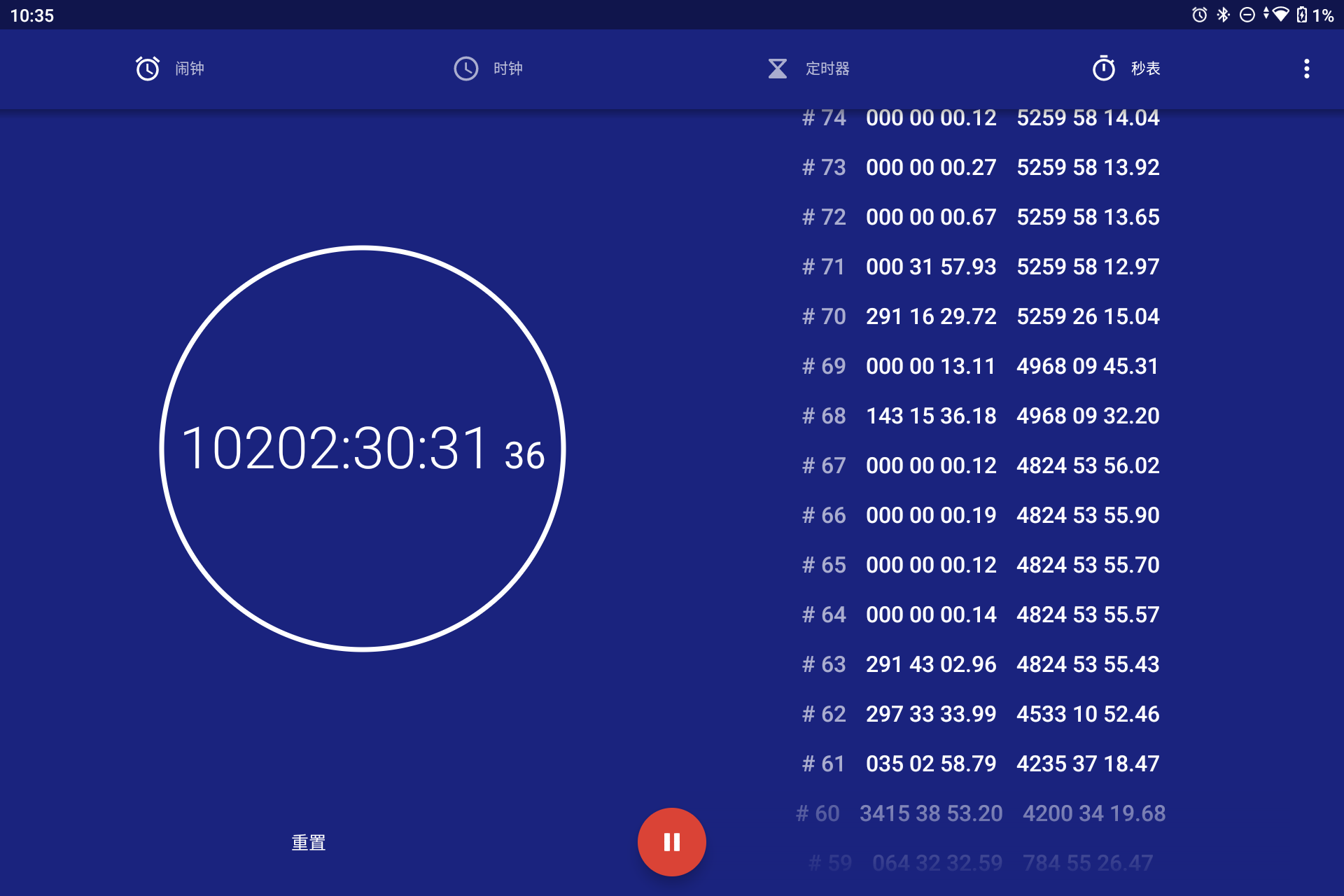Select lap row # 73
Image resolution: width=1344 pixels, height=896 pixels.
click(981, 167)
